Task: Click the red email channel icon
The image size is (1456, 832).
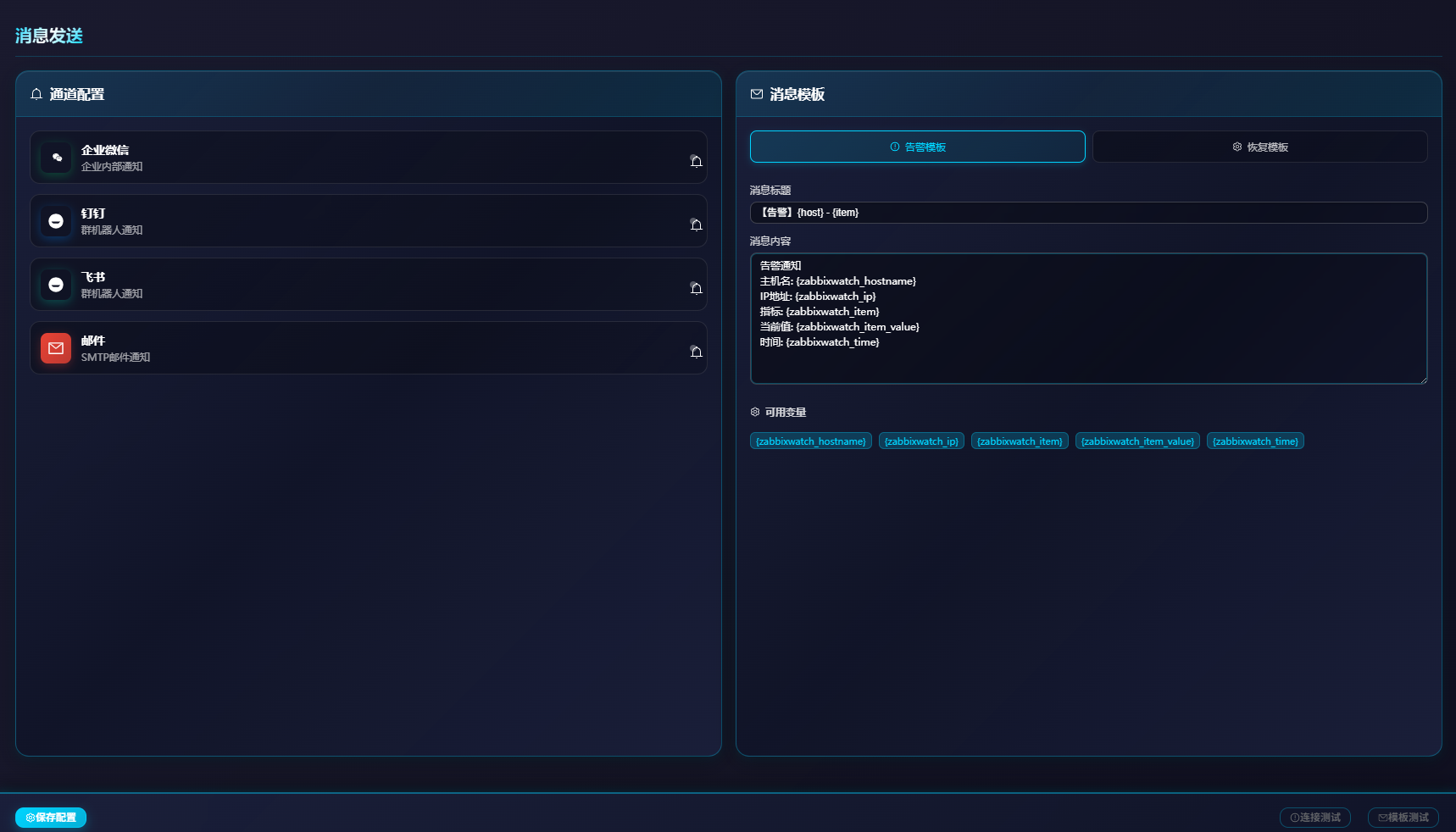Action: pyautogui.click(x=56, y=348)
